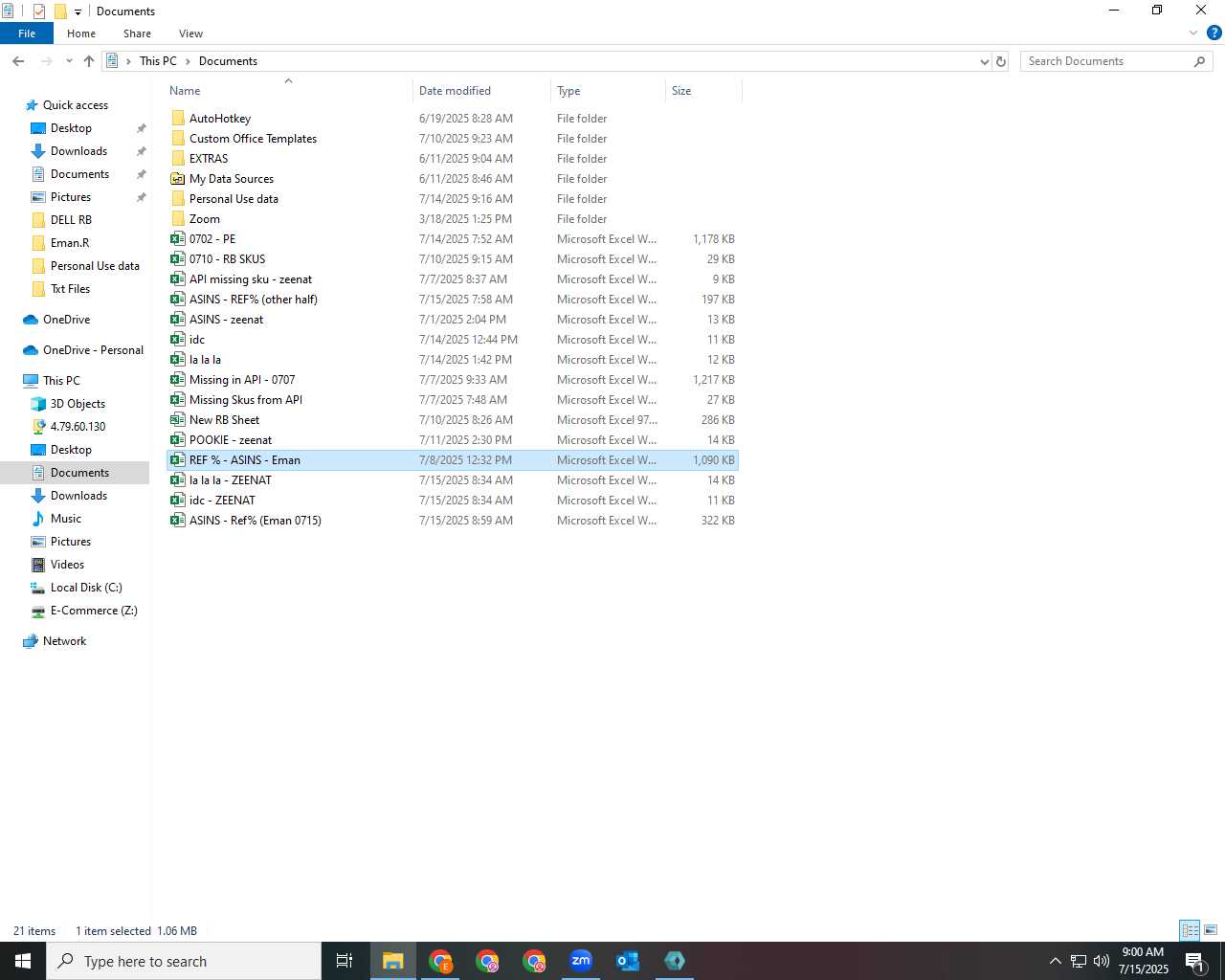1225x980 pixels.
Task: Open Music under This PC
Action: (x=66, y=519)
